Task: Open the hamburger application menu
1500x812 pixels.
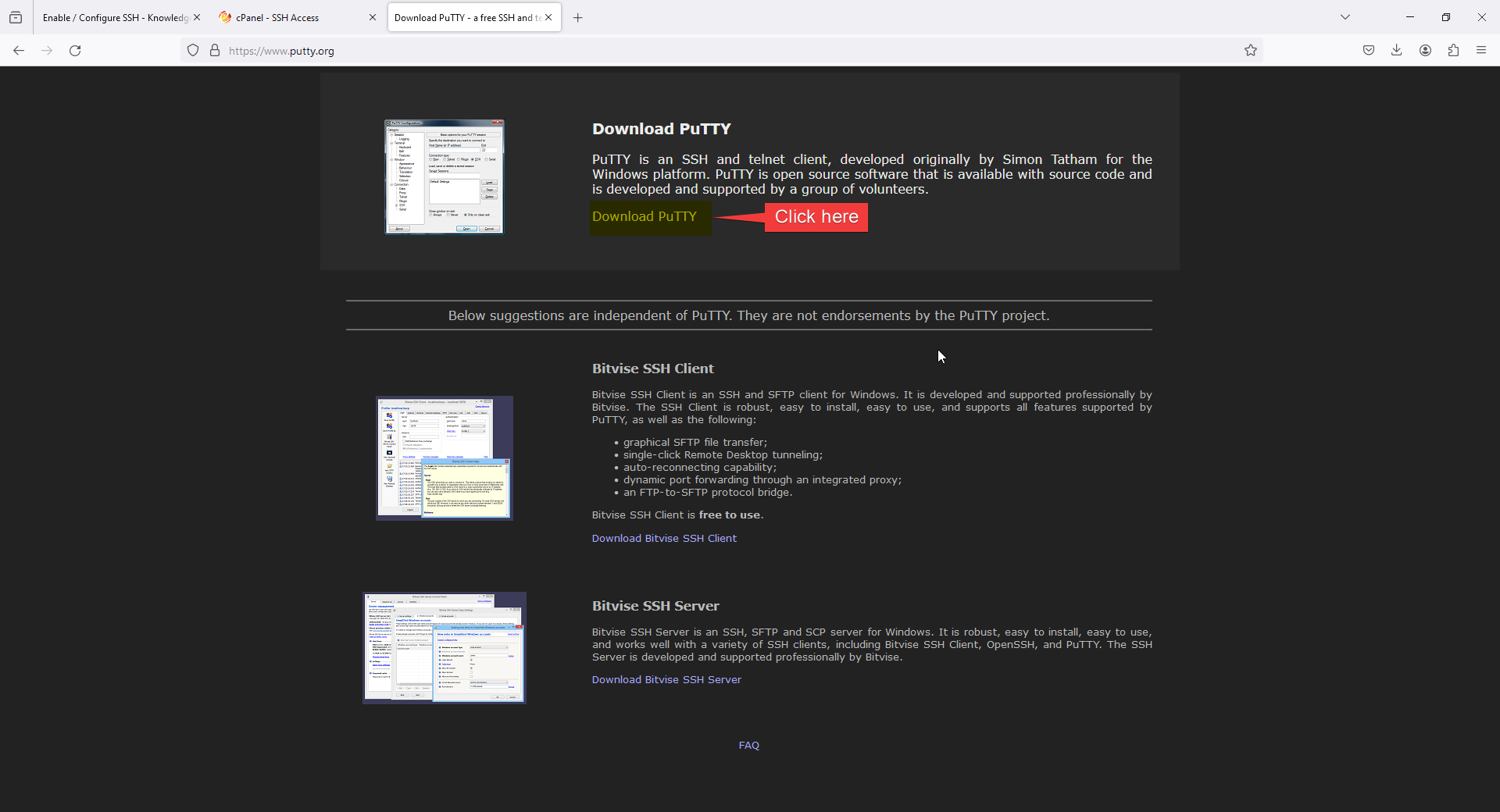Action: [1481, 51]
